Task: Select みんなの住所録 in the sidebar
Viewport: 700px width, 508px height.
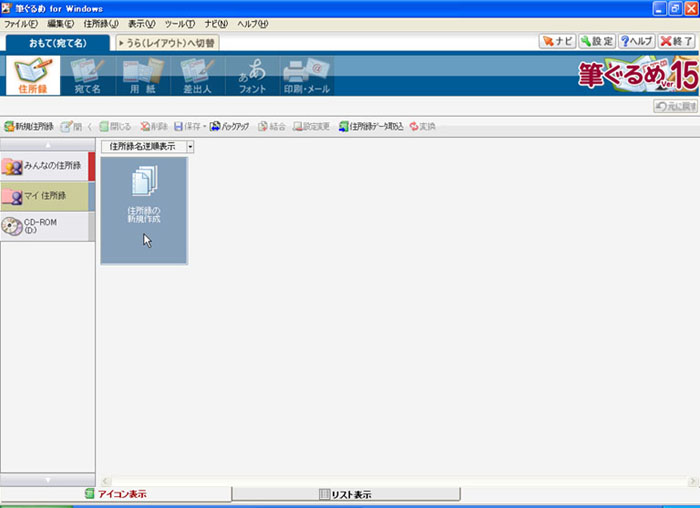Action: point(46,166)
